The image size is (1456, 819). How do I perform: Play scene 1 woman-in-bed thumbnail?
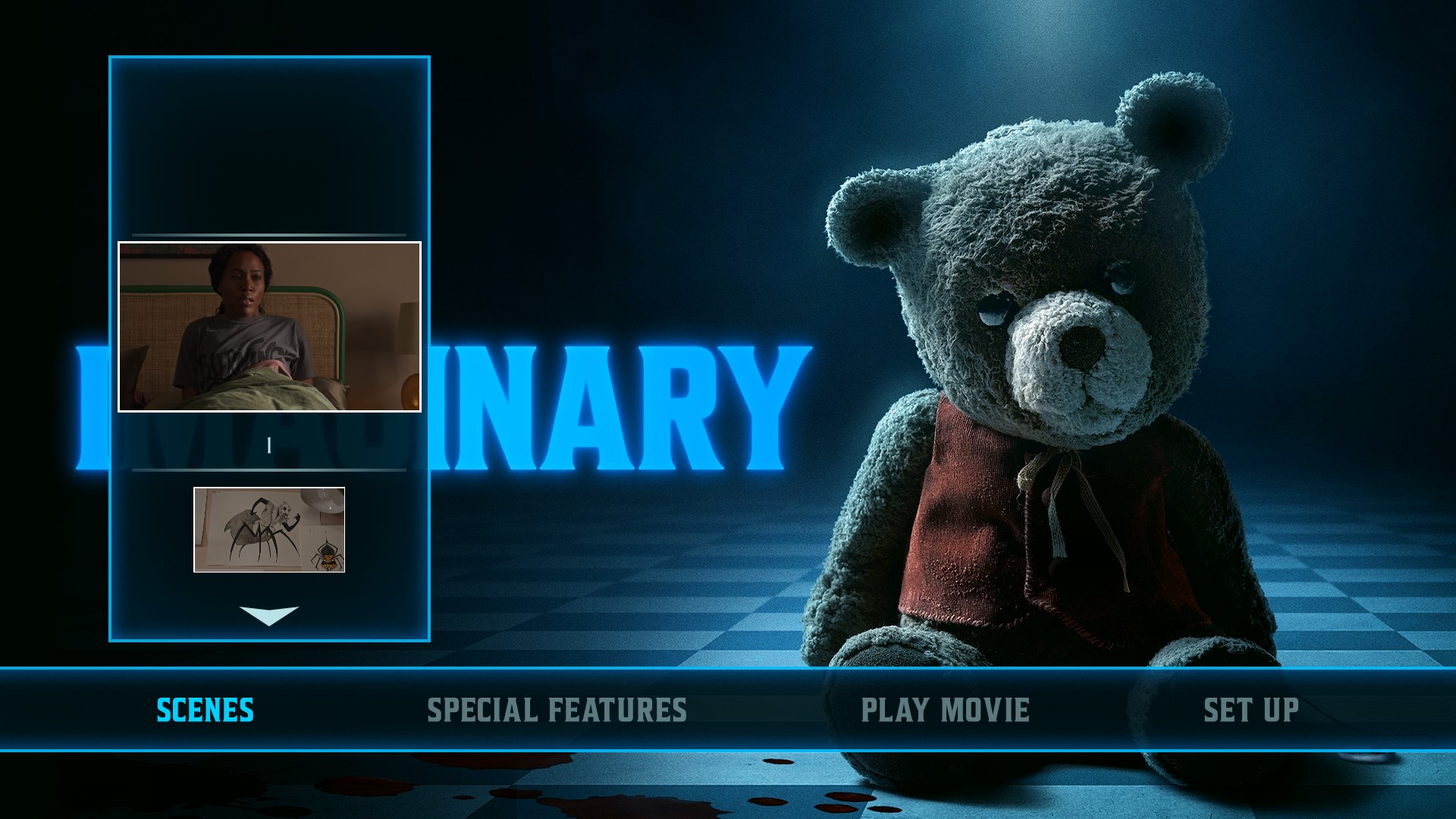(269, 327)
